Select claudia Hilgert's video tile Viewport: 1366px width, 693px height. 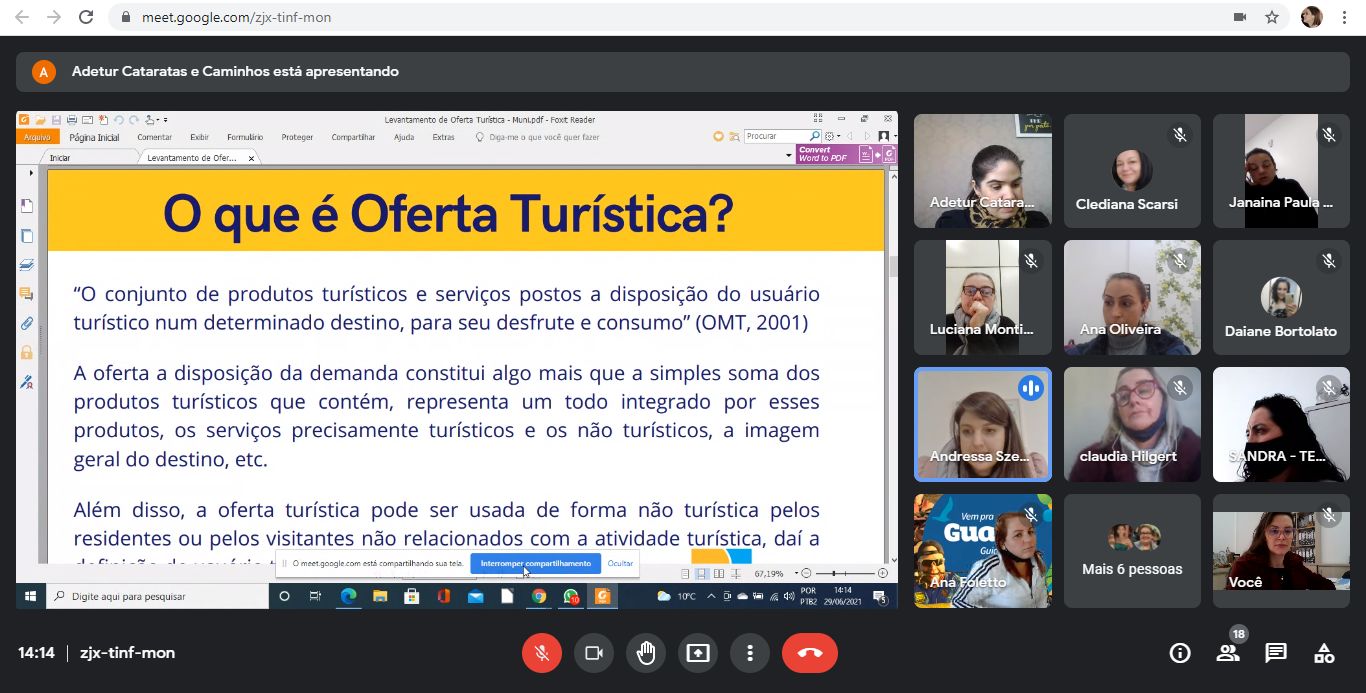click(x=1132, y=424)
